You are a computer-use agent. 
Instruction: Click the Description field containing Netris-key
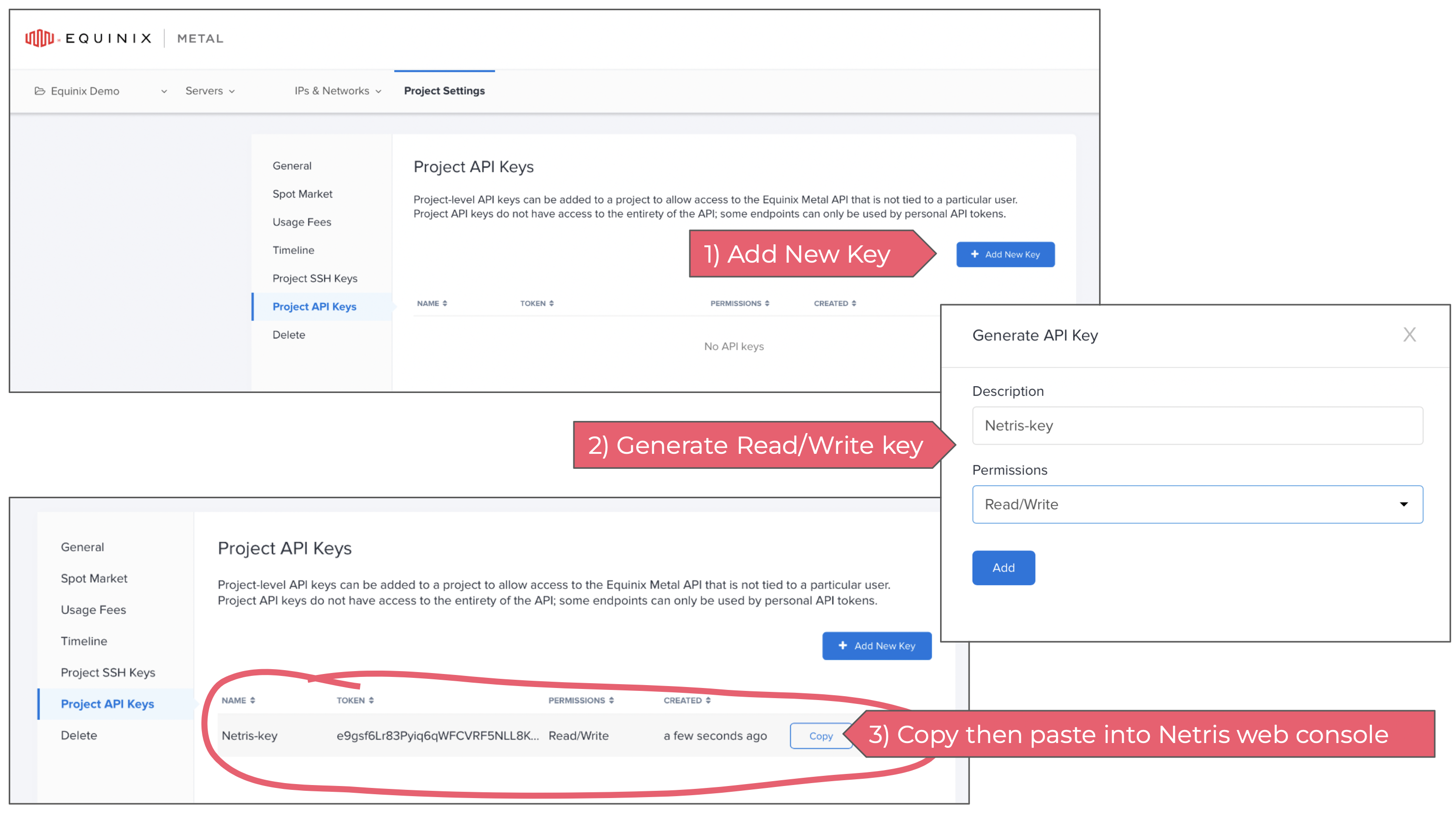1198,425
